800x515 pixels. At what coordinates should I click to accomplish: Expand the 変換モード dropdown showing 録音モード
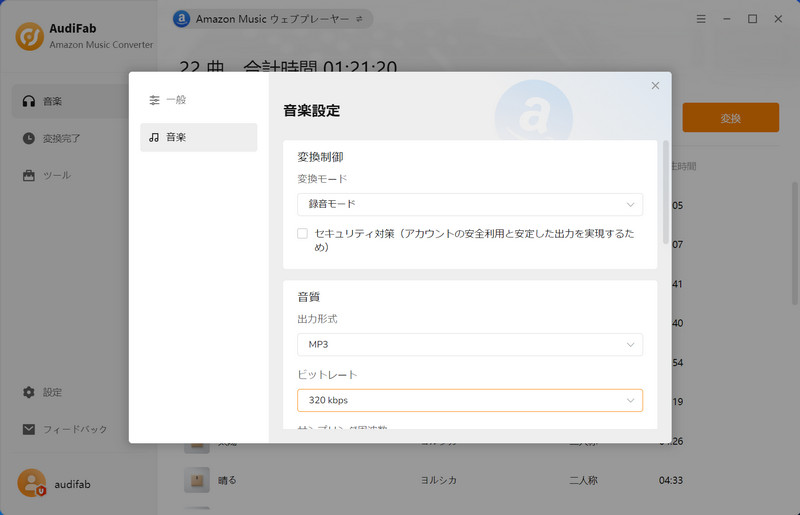470,204
